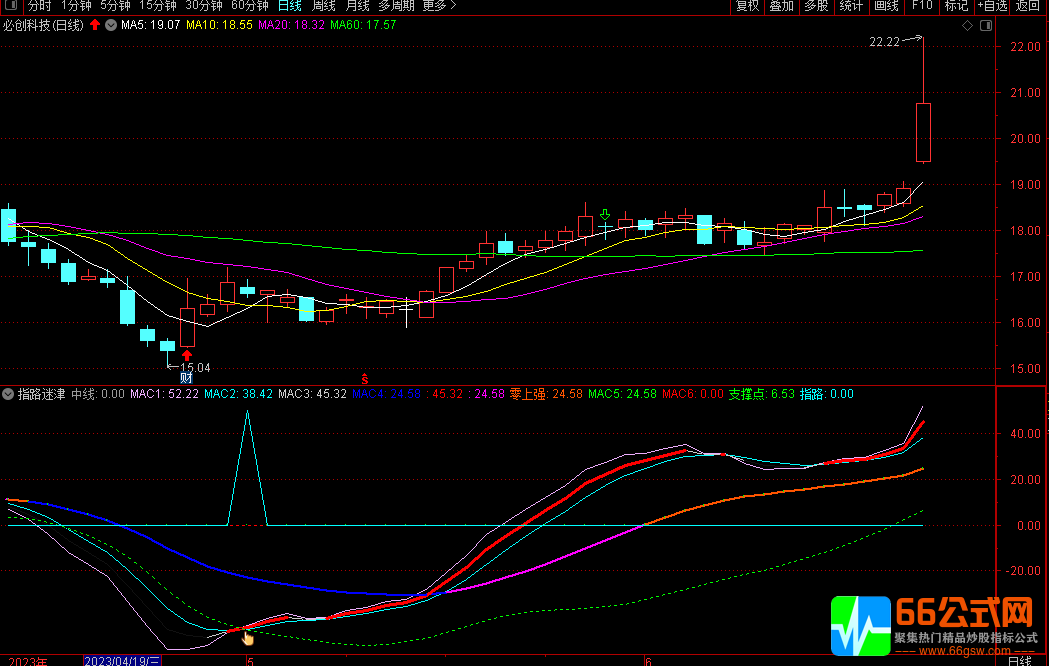The image size is (1049, 666).
Task: Select the 5分钟 period tab
Action: point(116,6)
